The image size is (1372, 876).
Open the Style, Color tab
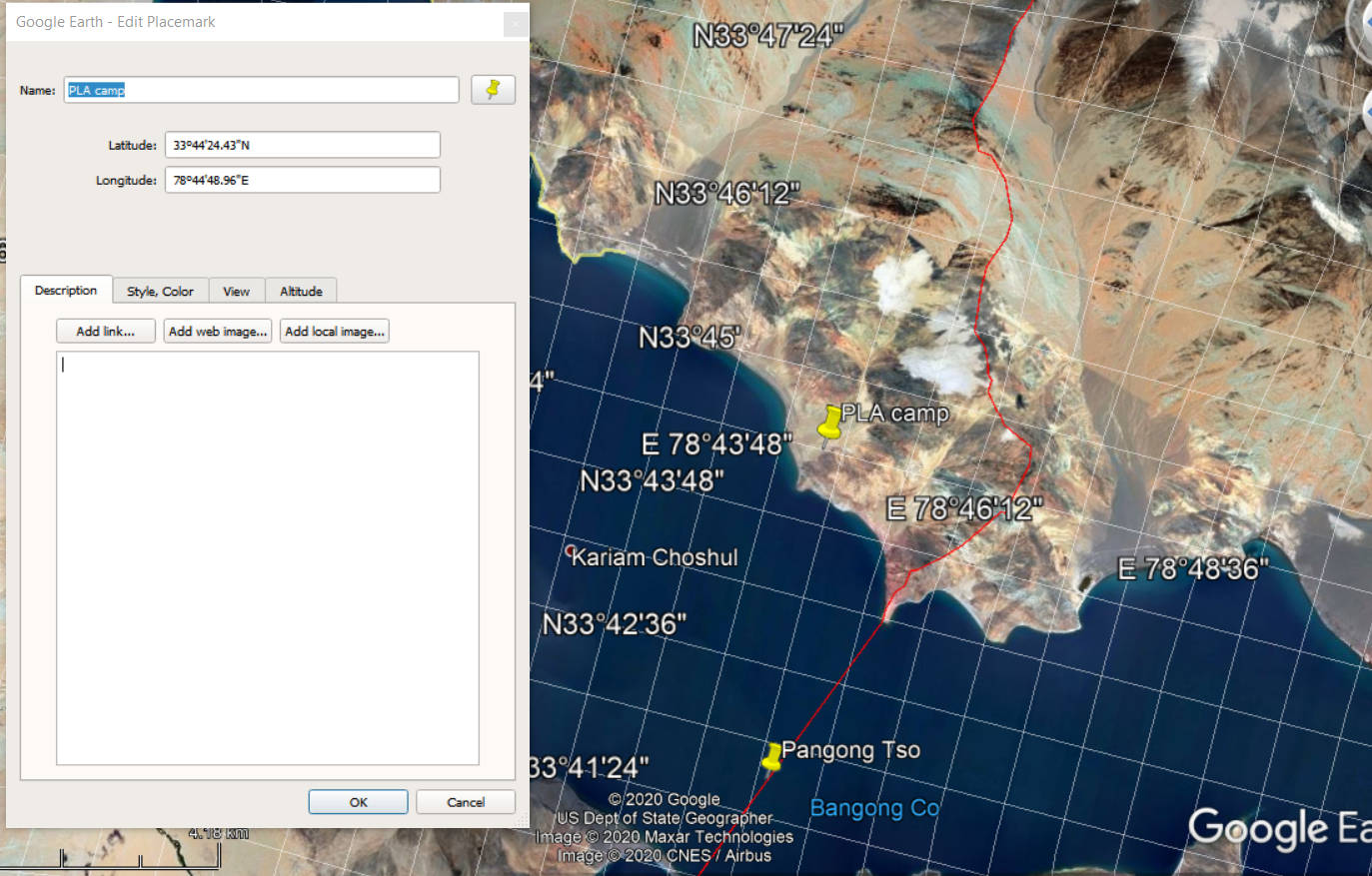click(x=160, y=292)
